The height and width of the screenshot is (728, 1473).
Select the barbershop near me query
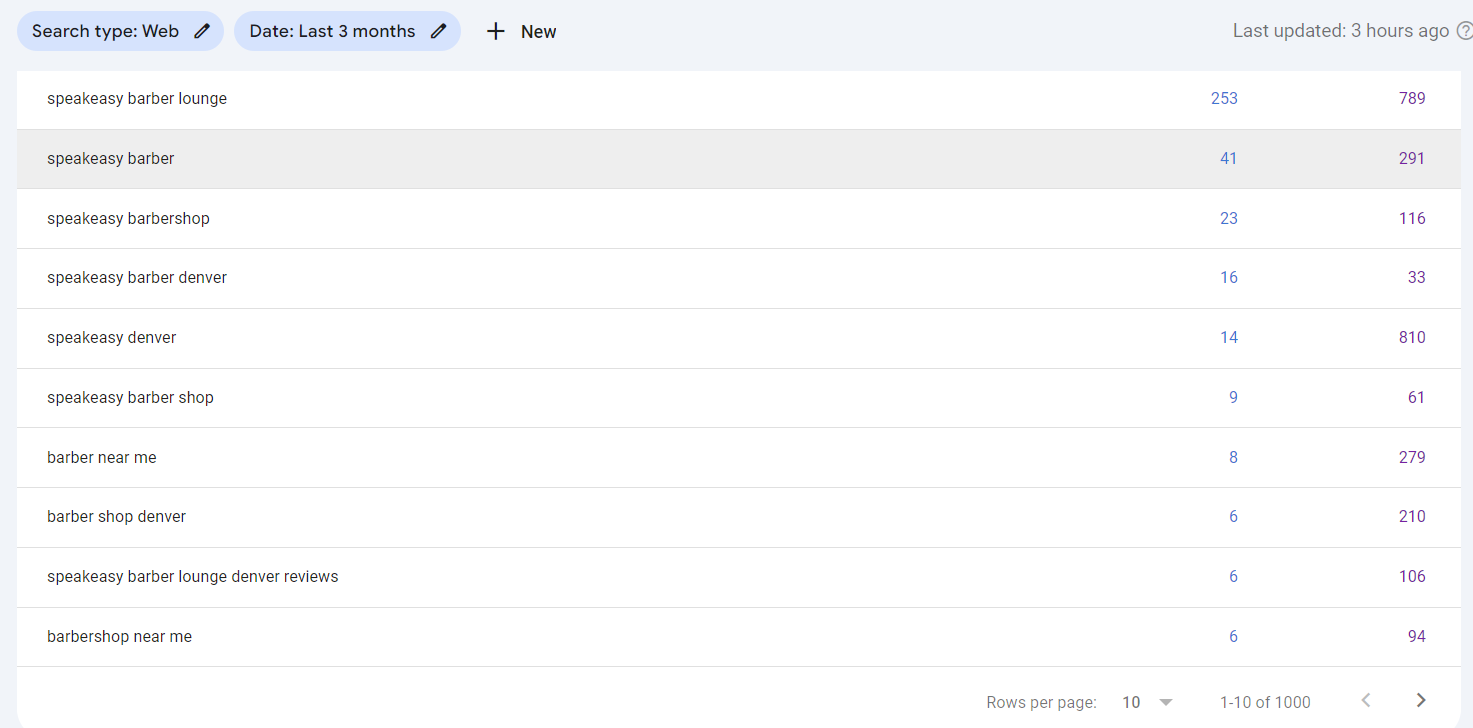(119, 636)
